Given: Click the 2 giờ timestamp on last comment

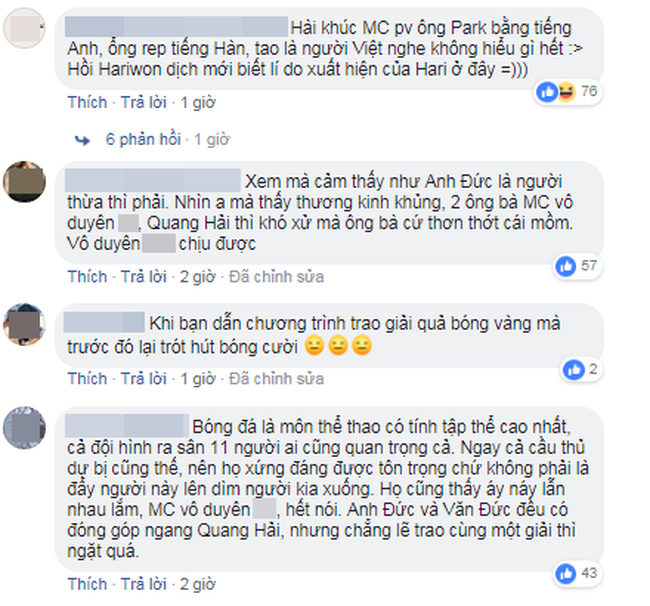Looking at the screenshot, I should [197, 584].
